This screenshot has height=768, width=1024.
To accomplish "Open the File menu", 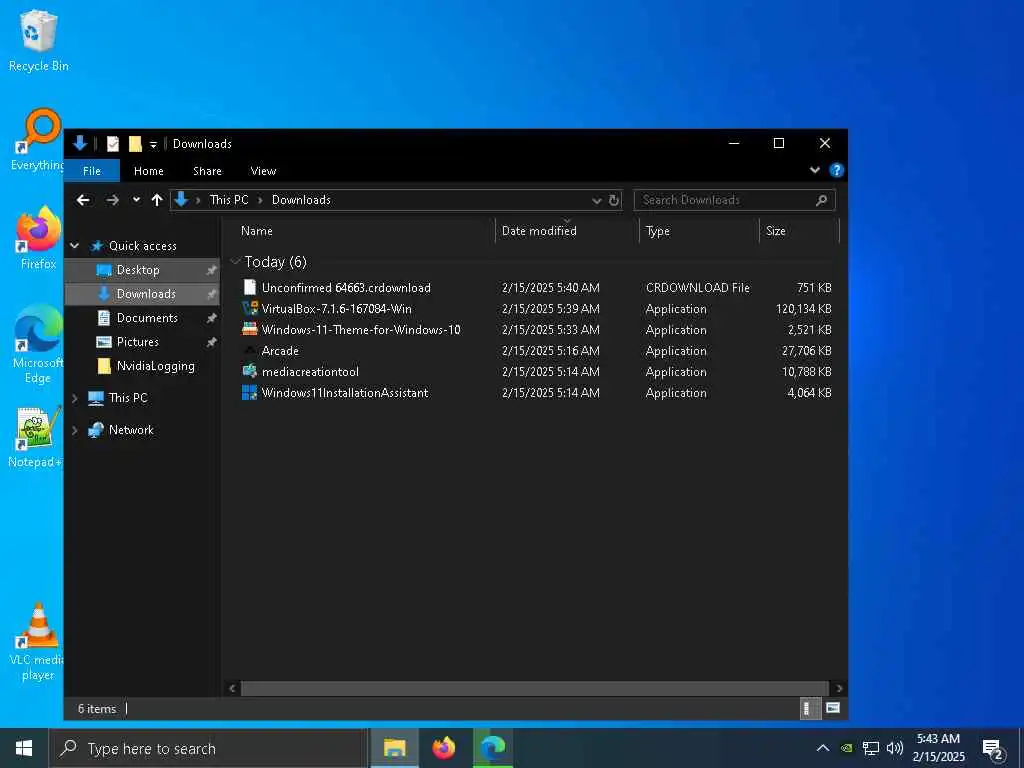I will point(92,170).
